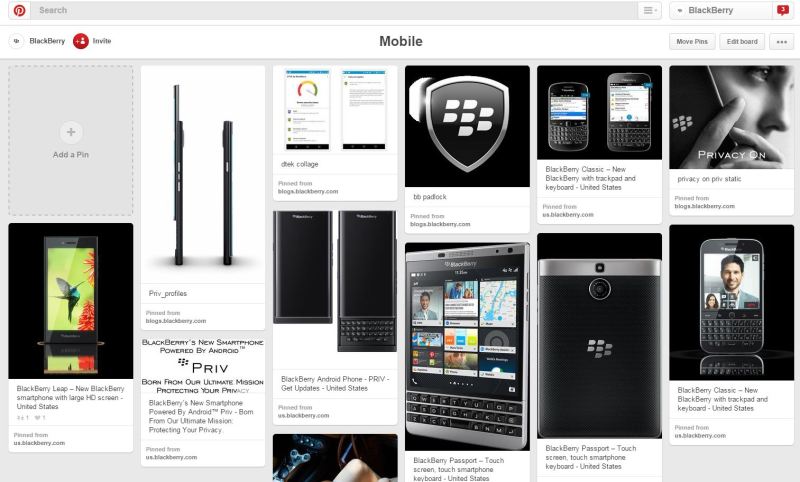800x482 pixels.
Task: Open the BlackBerry board owner avatar
Action: pyautogui.click(x=17, y=41)
